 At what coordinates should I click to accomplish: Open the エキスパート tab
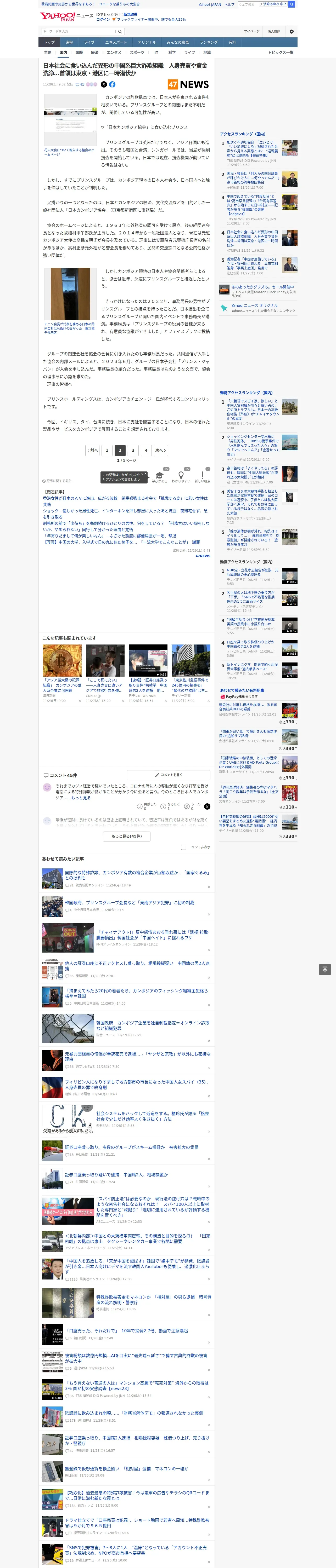[116, 43]
